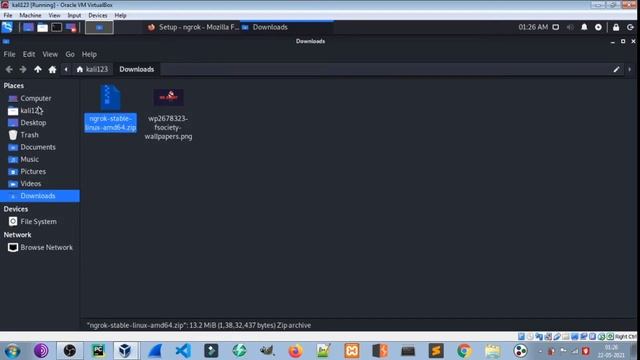640x360 pixels.
Task: Select Downloads in Places sidebar
Action: click(40, 196)
